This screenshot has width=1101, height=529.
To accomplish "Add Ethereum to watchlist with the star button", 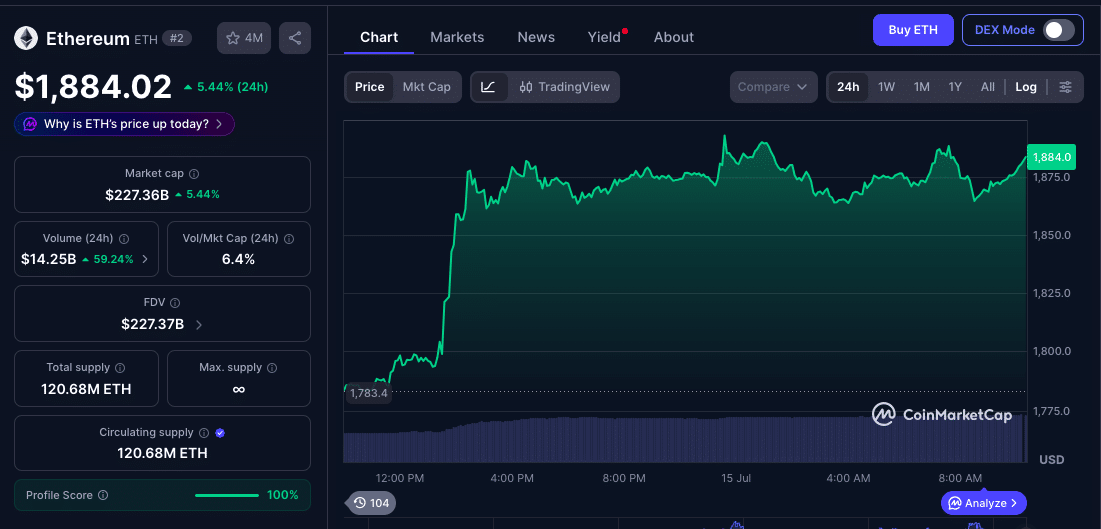I will (x=244, y=38).
